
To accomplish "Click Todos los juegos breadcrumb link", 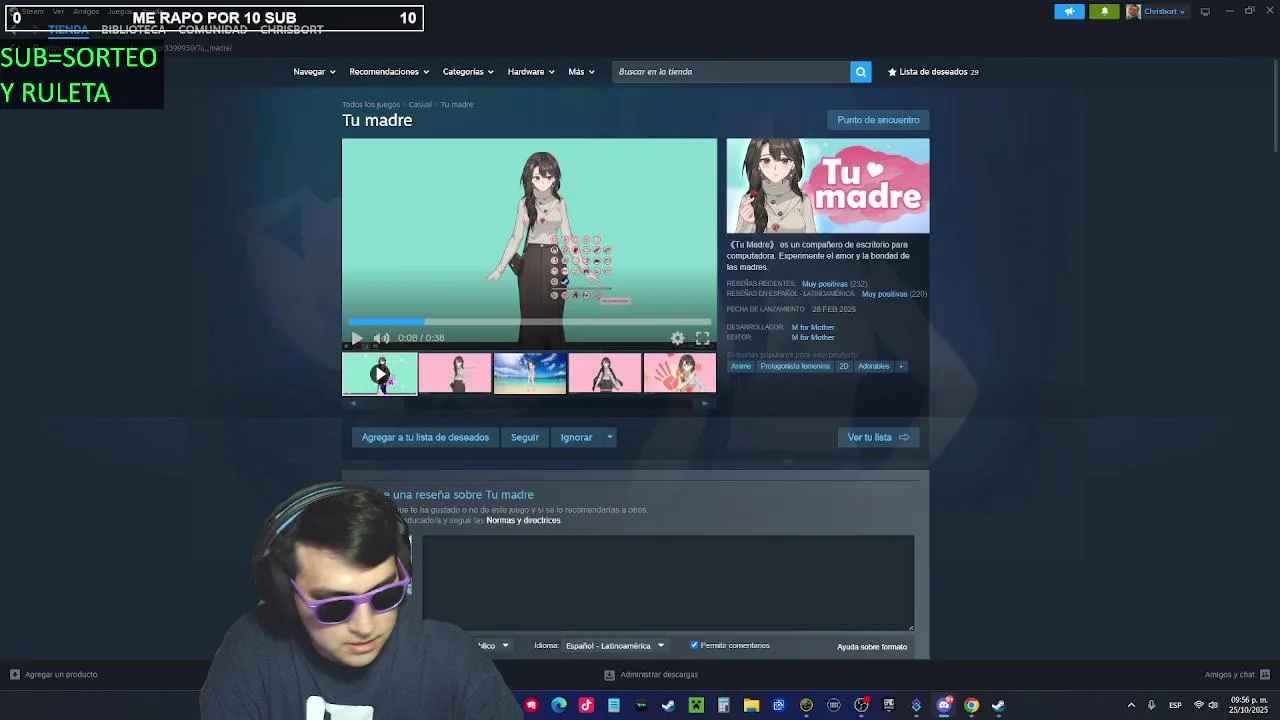I will (370, 104).
